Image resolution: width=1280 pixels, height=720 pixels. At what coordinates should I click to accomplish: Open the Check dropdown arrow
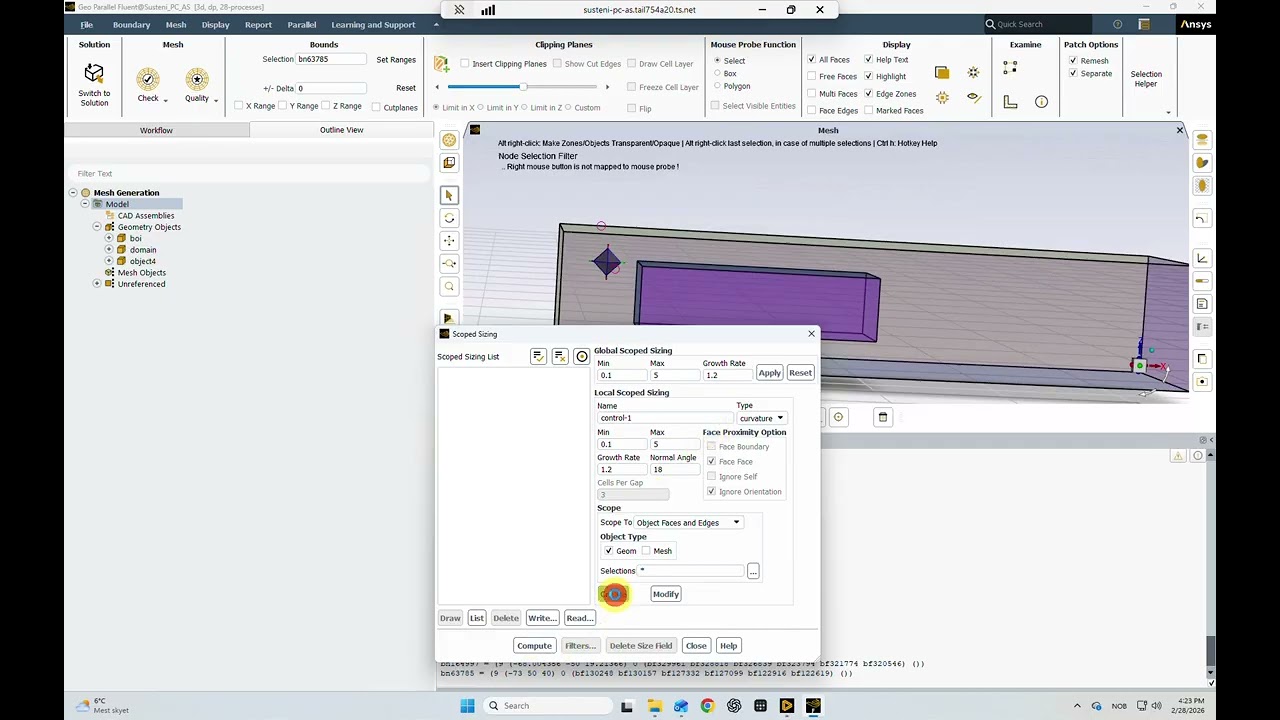[165, 100]
